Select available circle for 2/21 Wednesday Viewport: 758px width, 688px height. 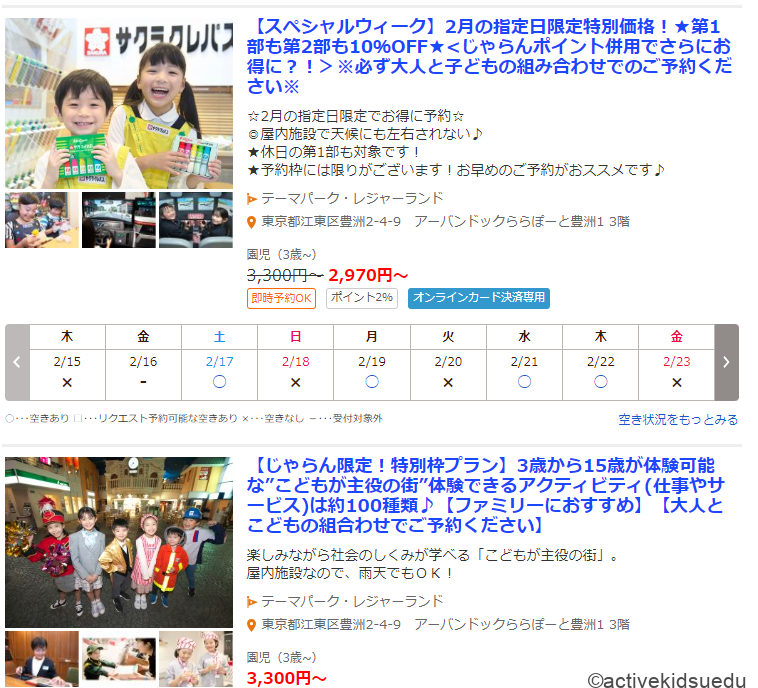[x=524, y=382]
